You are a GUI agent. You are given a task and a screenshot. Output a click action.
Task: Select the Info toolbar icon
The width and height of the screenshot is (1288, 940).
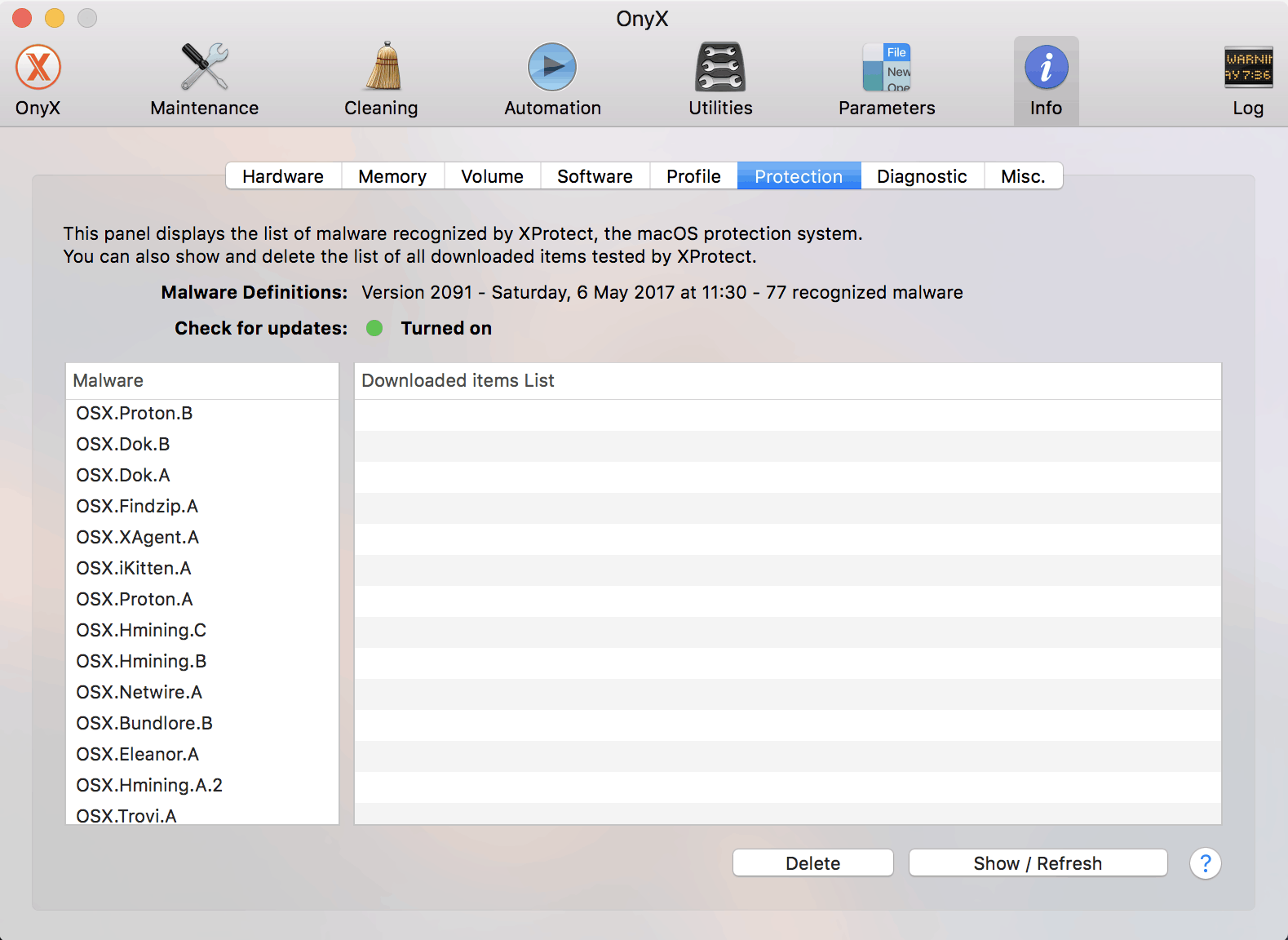pyautogui.click(x=1046, y=80)
